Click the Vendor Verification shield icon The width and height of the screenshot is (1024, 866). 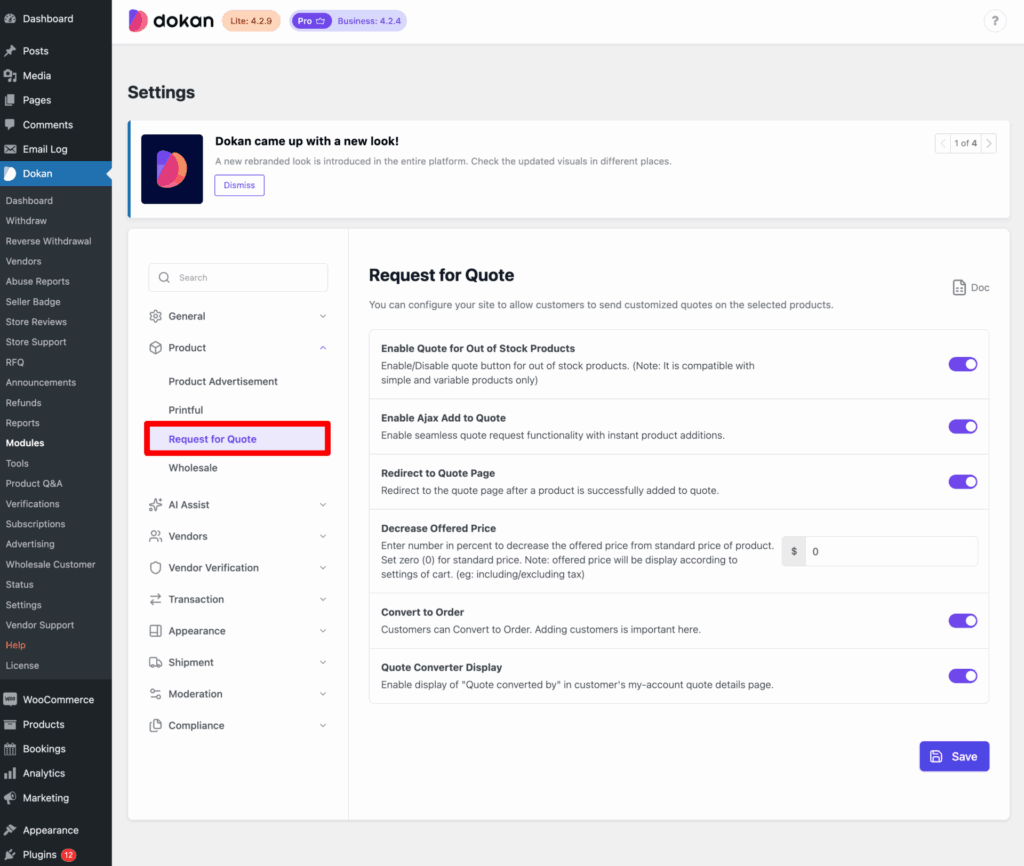156,568
